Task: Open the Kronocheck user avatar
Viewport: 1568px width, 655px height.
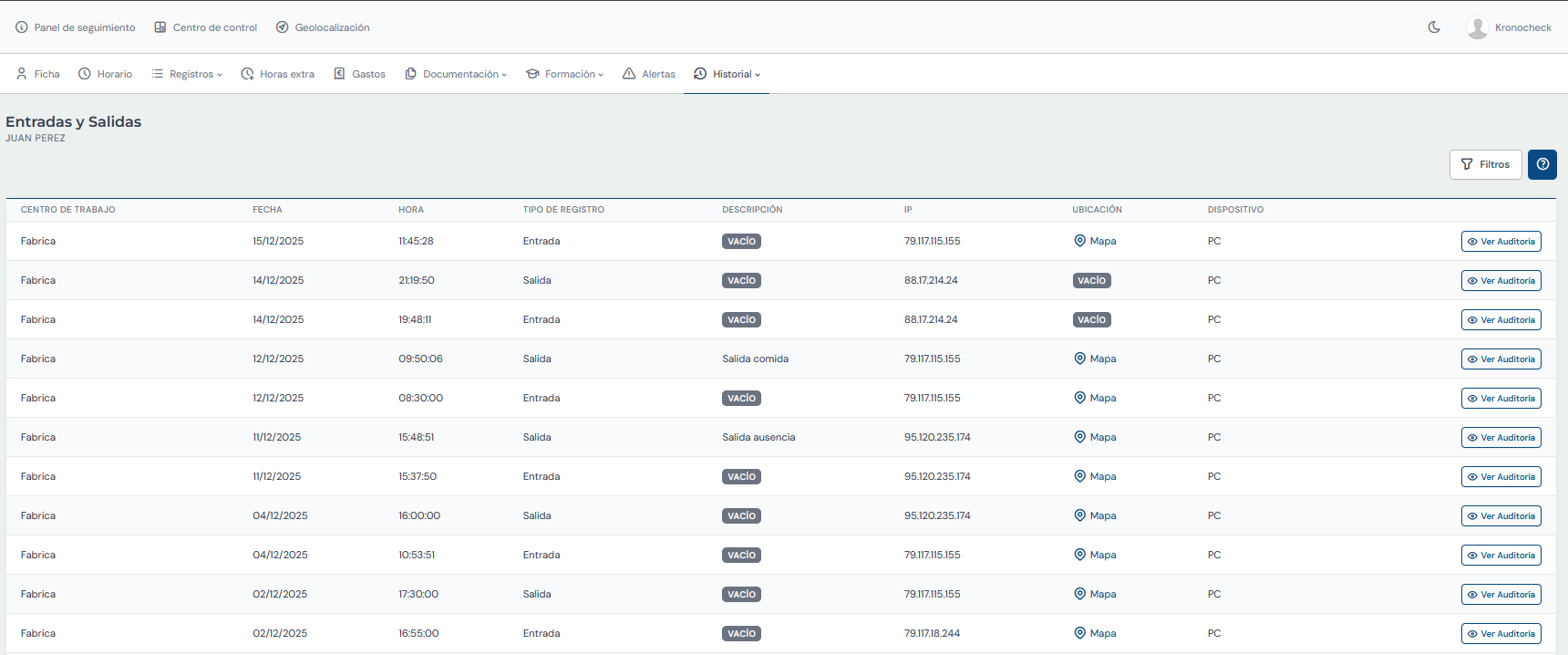Action: 1477,27
